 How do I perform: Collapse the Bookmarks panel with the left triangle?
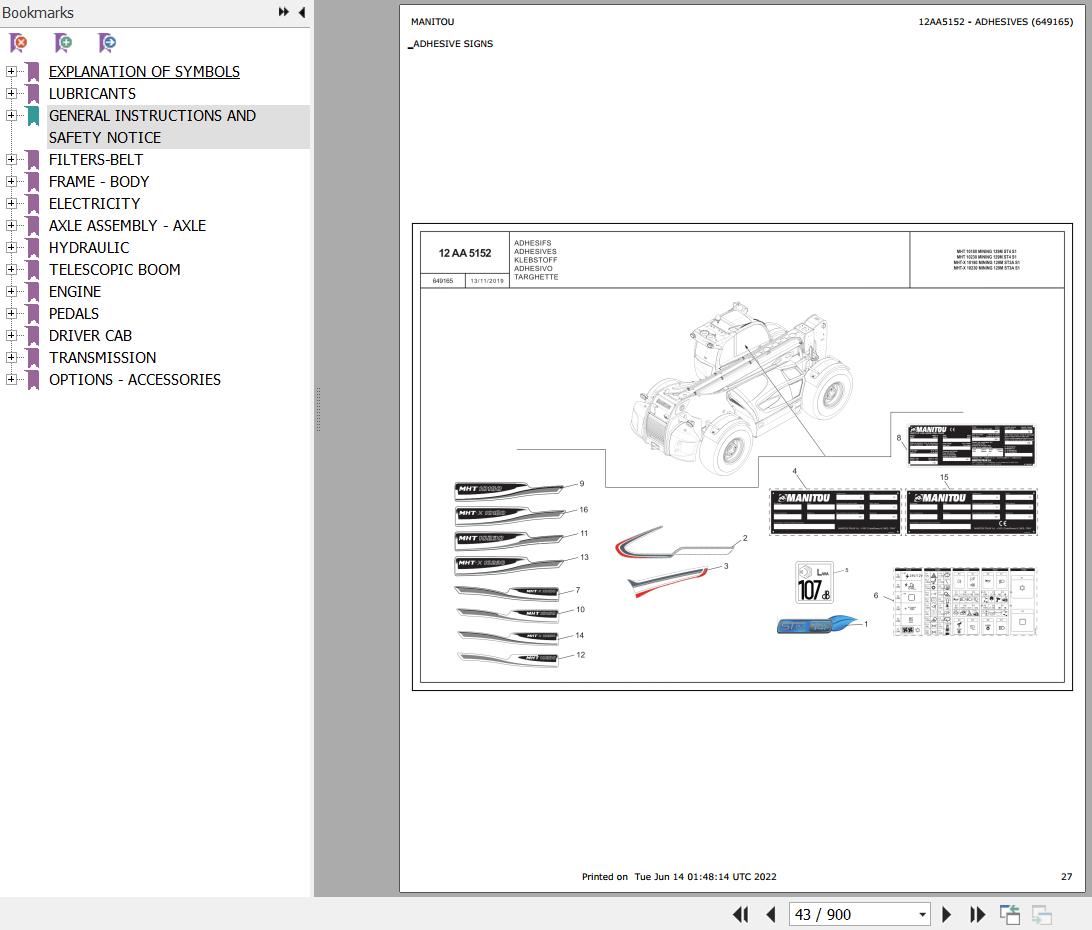(x=302, y=12)
